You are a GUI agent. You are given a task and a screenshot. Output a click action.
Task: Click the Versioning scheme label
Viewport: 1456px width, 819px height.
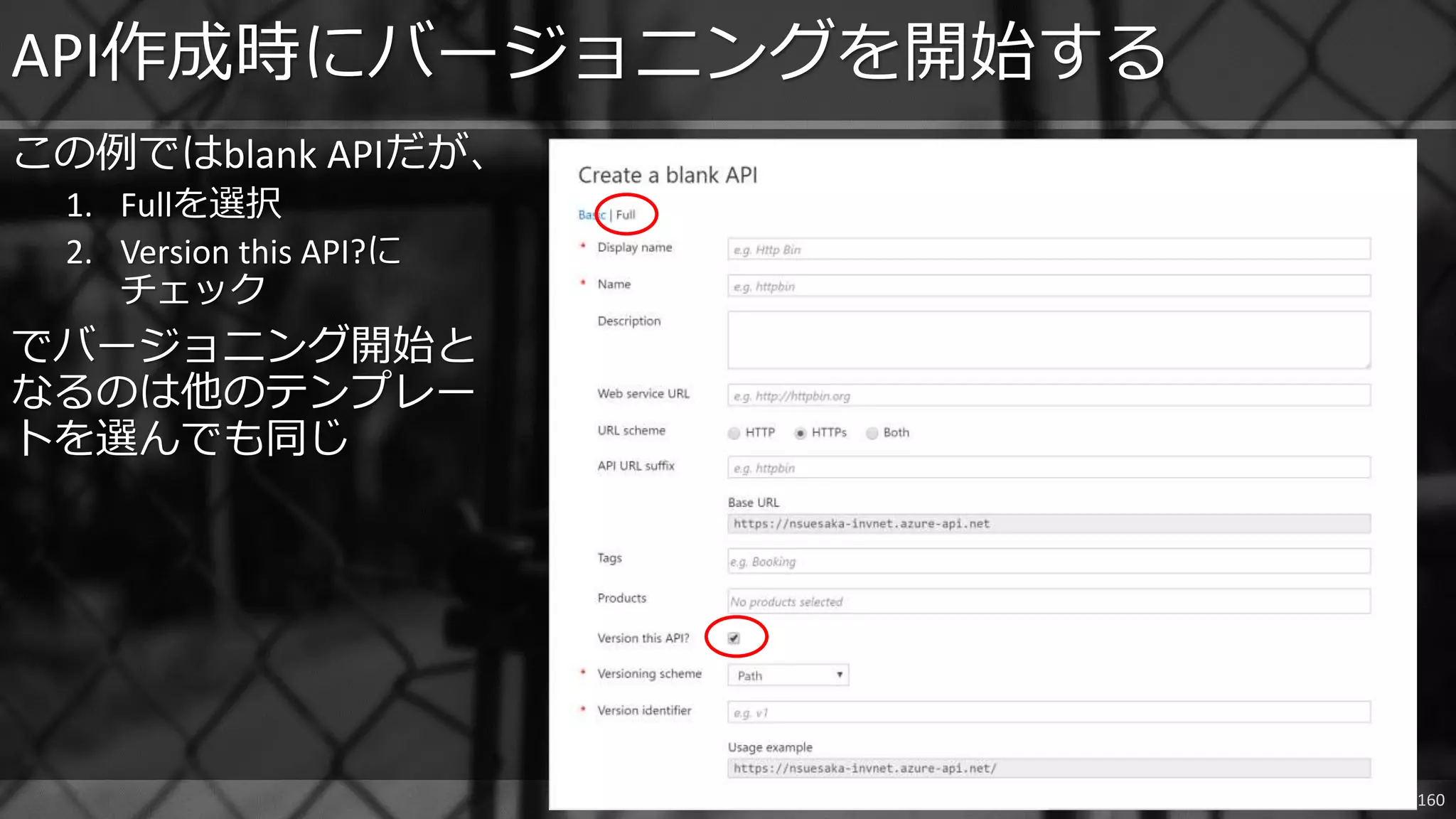coord(649,674)
